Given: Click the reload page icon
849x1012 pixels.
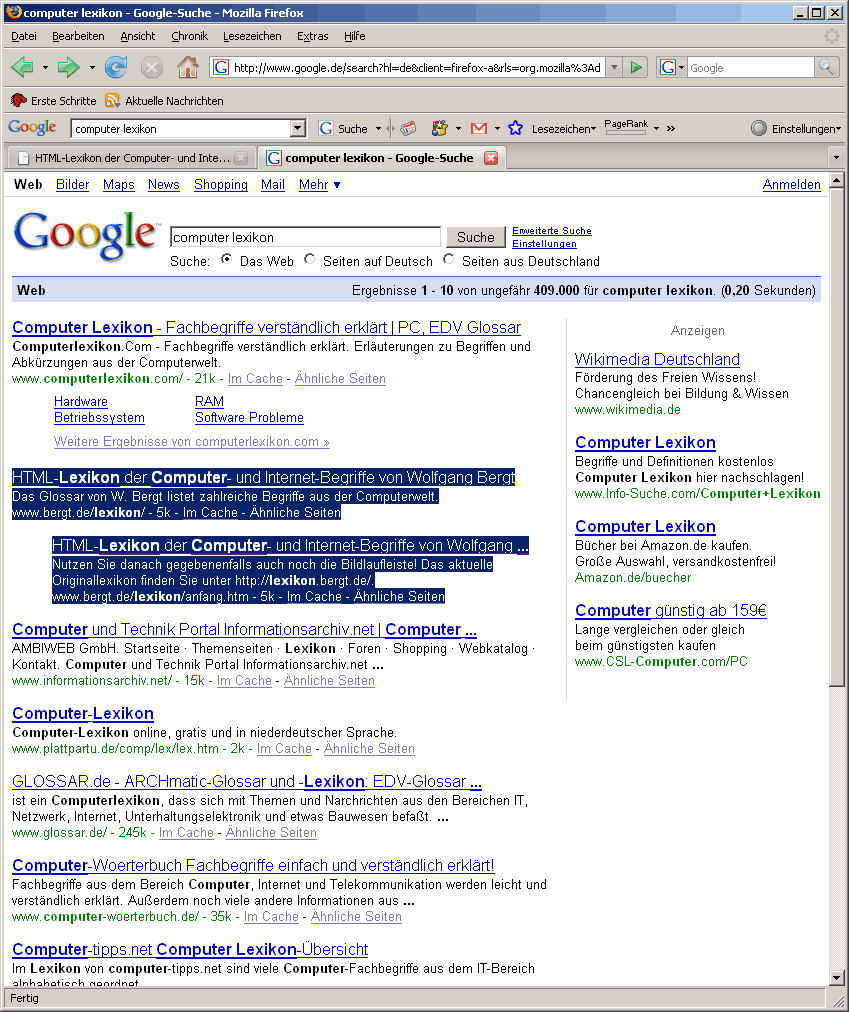Looking at the screenshot, I should coord(117,67).
